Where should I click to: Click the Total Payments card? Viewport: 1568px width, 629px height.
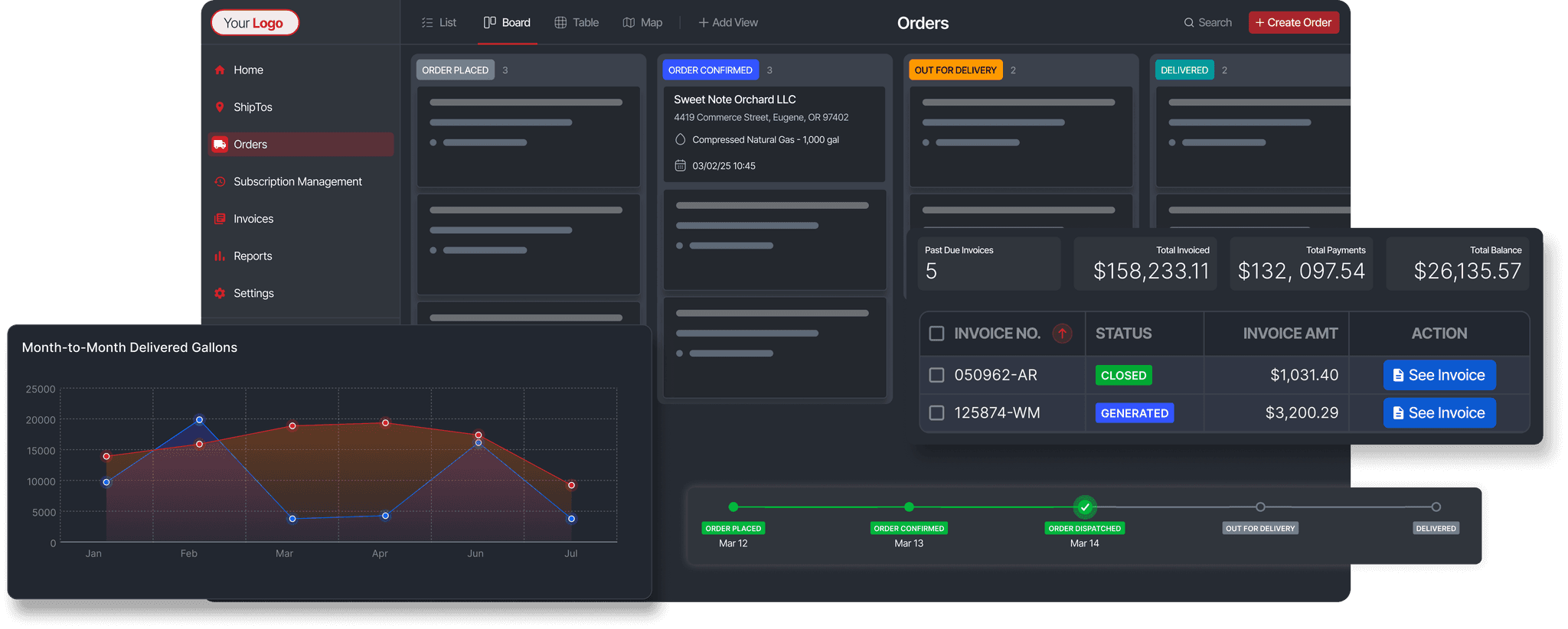click(x=1302, y=263)
